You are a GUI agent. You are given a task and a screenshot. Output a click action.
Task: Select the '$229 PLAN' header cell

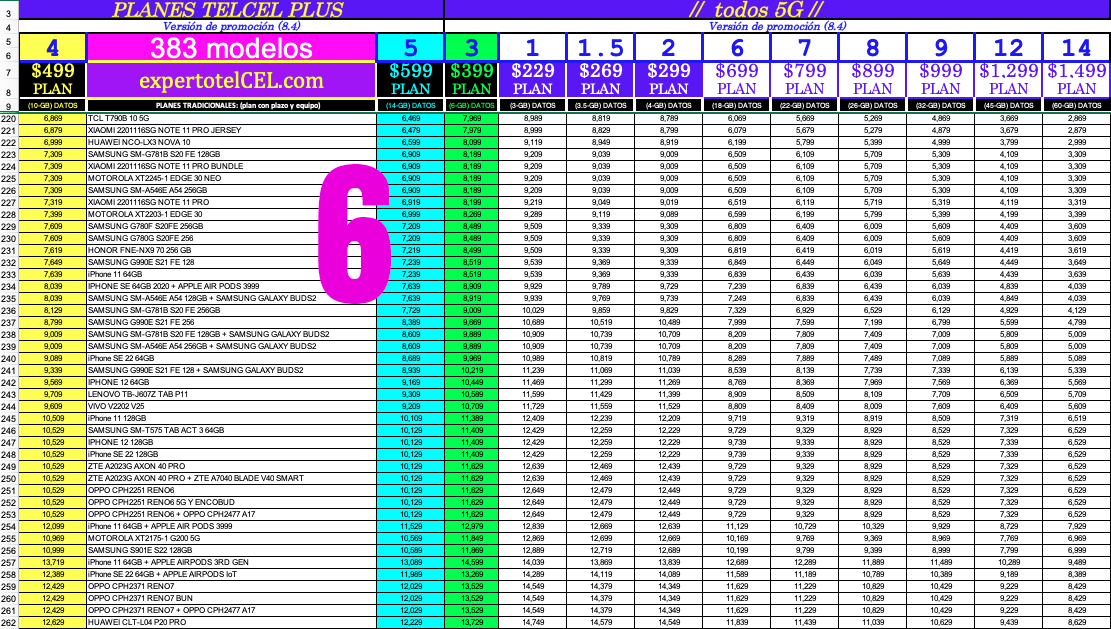532,81
